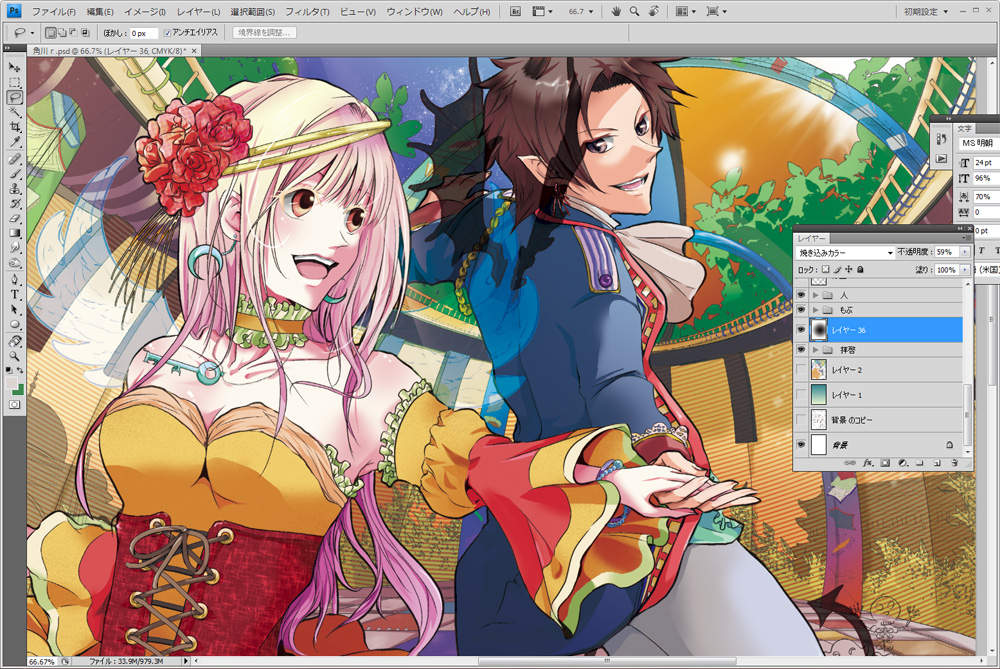Link layers using chain icon
Screen dimensions: 1000x669
(849, 463)
